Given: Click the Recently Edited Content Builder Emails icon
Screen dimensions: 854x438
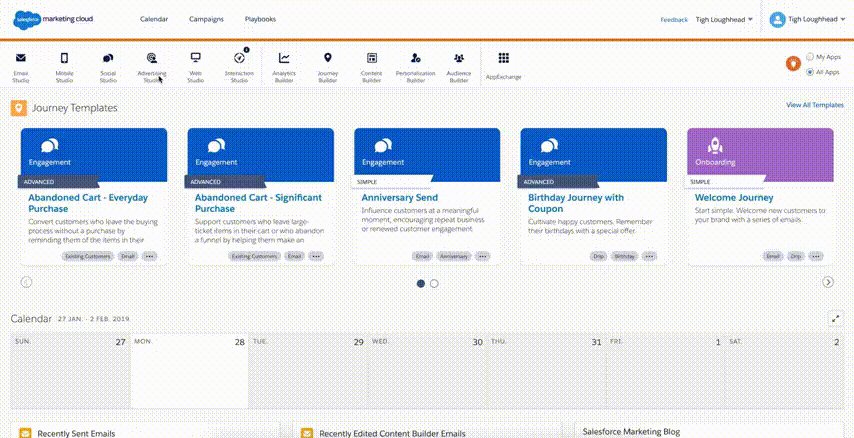Looking at the screenshot, I should point(307,434).
